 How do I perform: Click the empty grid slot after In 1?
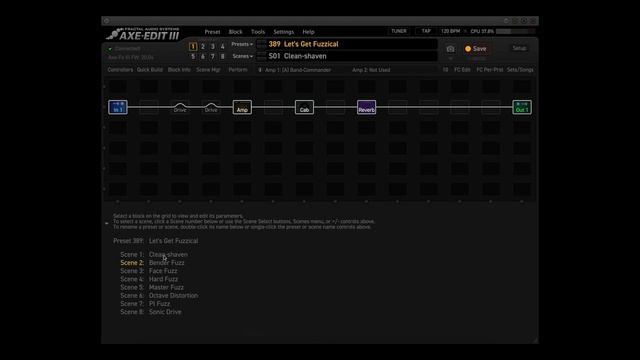(149, 107)
